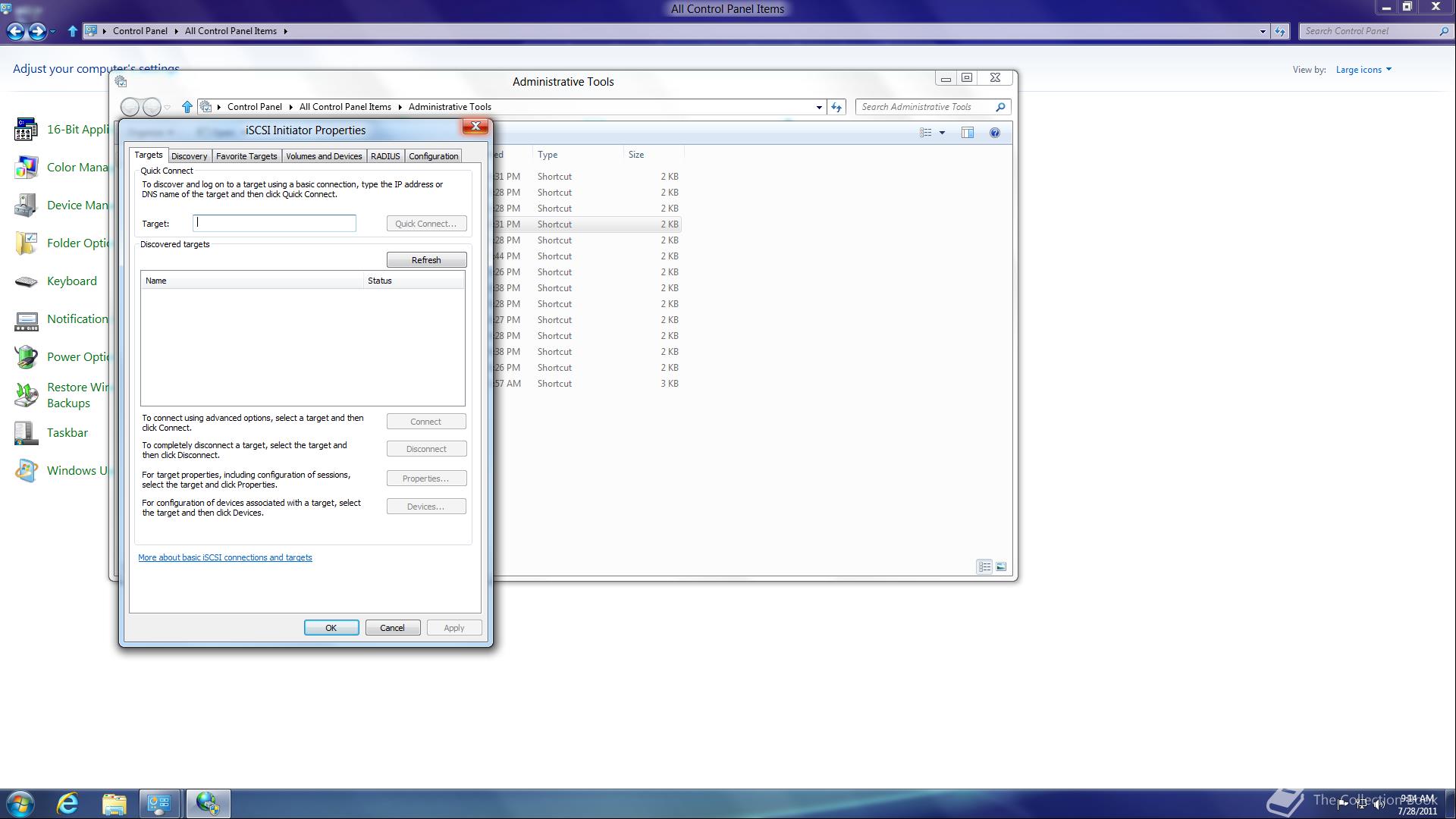
Task: Open the View by Large icons dropdown
Action: (1363, 70)
